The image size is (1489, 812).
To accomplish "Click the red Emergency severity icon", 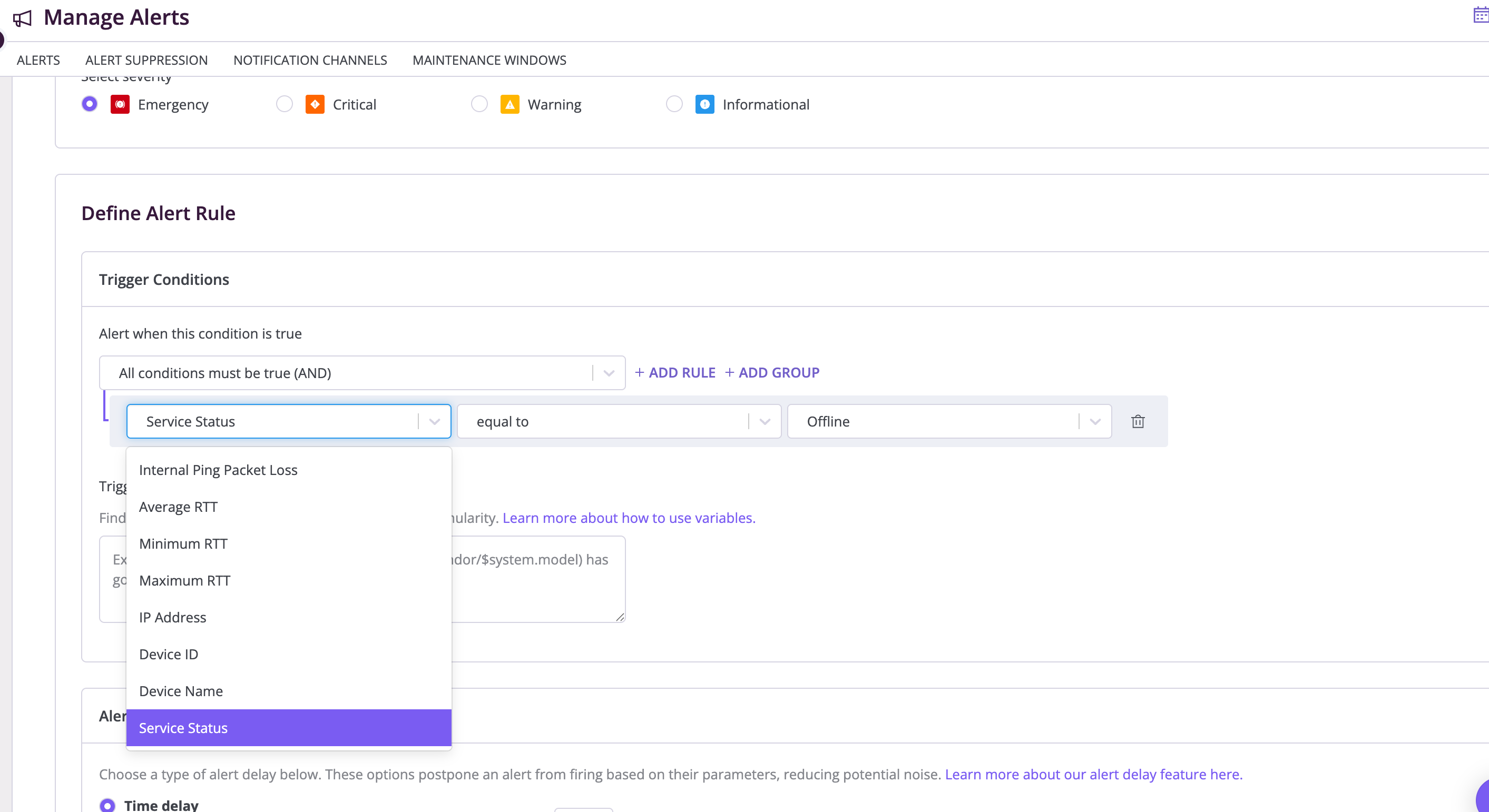I will click(120, 105).
